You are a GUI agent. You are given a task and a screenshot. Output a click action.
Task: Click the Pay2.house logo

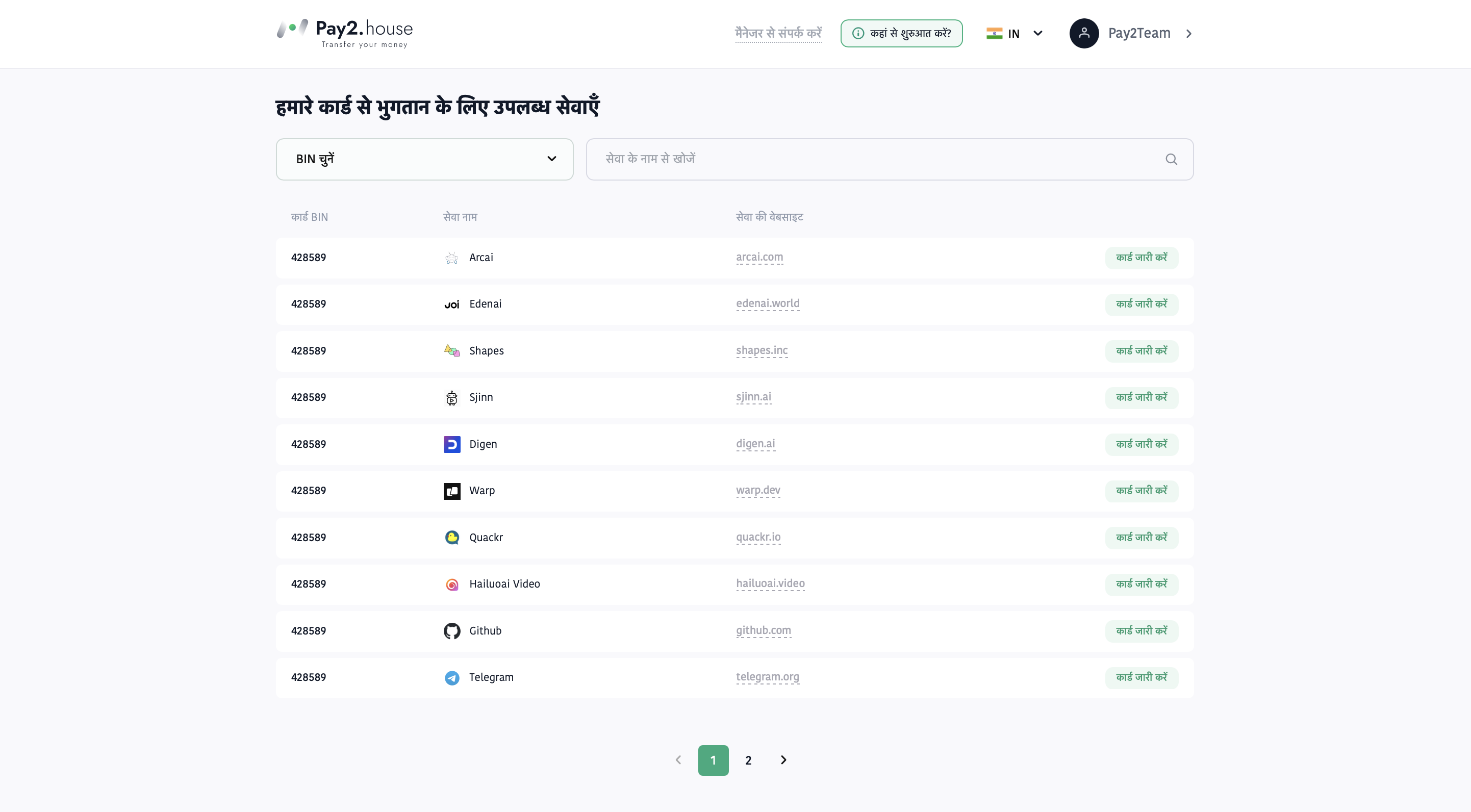click(x=345, y=34)
